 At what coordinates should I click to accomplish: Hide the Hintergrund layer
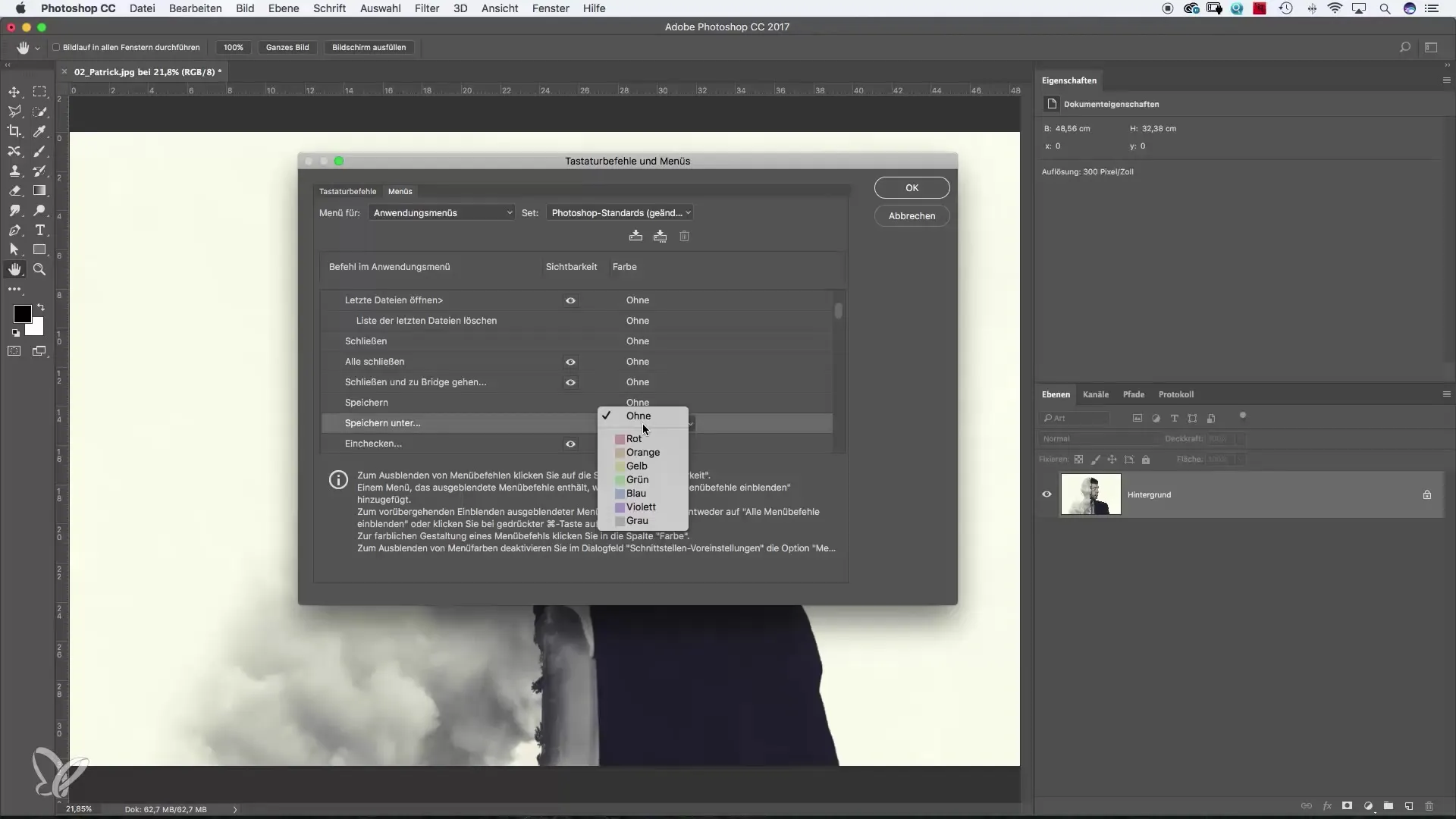click(x=1046, y=494)
